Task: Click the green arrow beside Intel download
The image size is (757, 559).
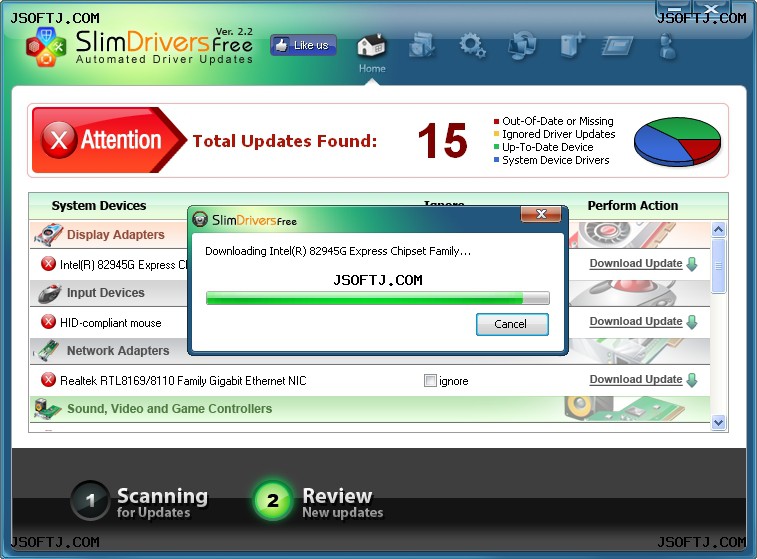Action: pyautogui.click(x=692, y=264)
